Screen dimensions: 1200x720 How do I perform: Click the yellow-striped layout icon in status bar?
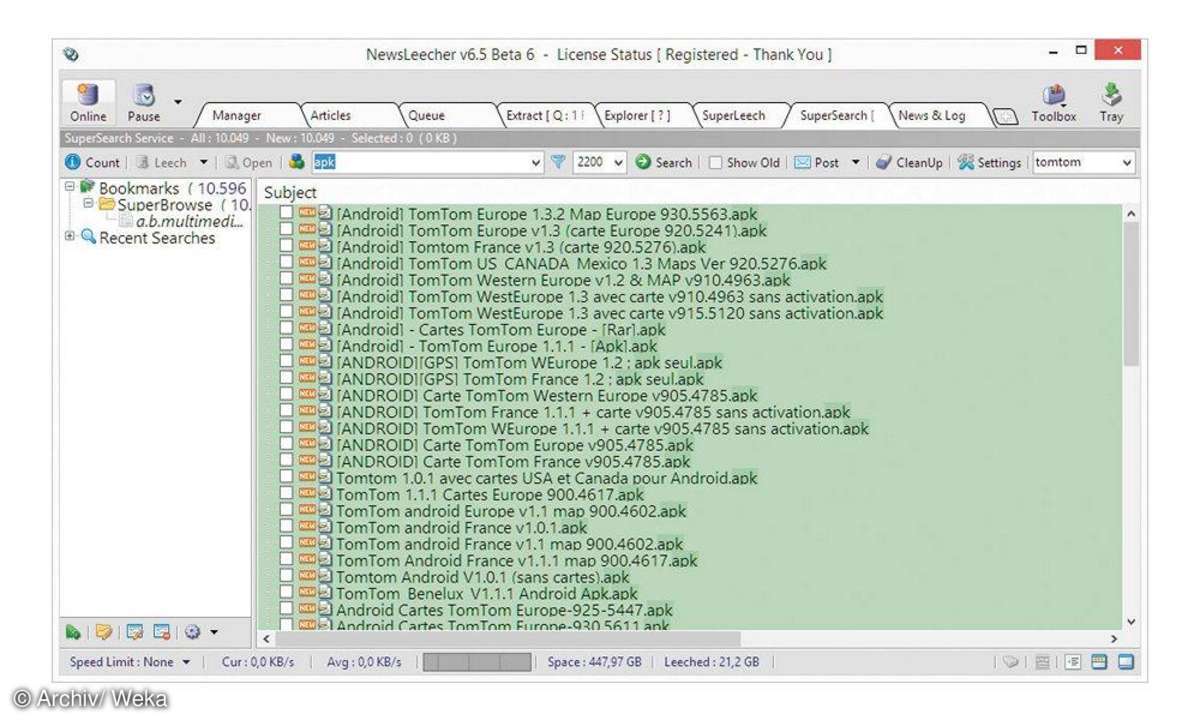(x=1099, y=662)
